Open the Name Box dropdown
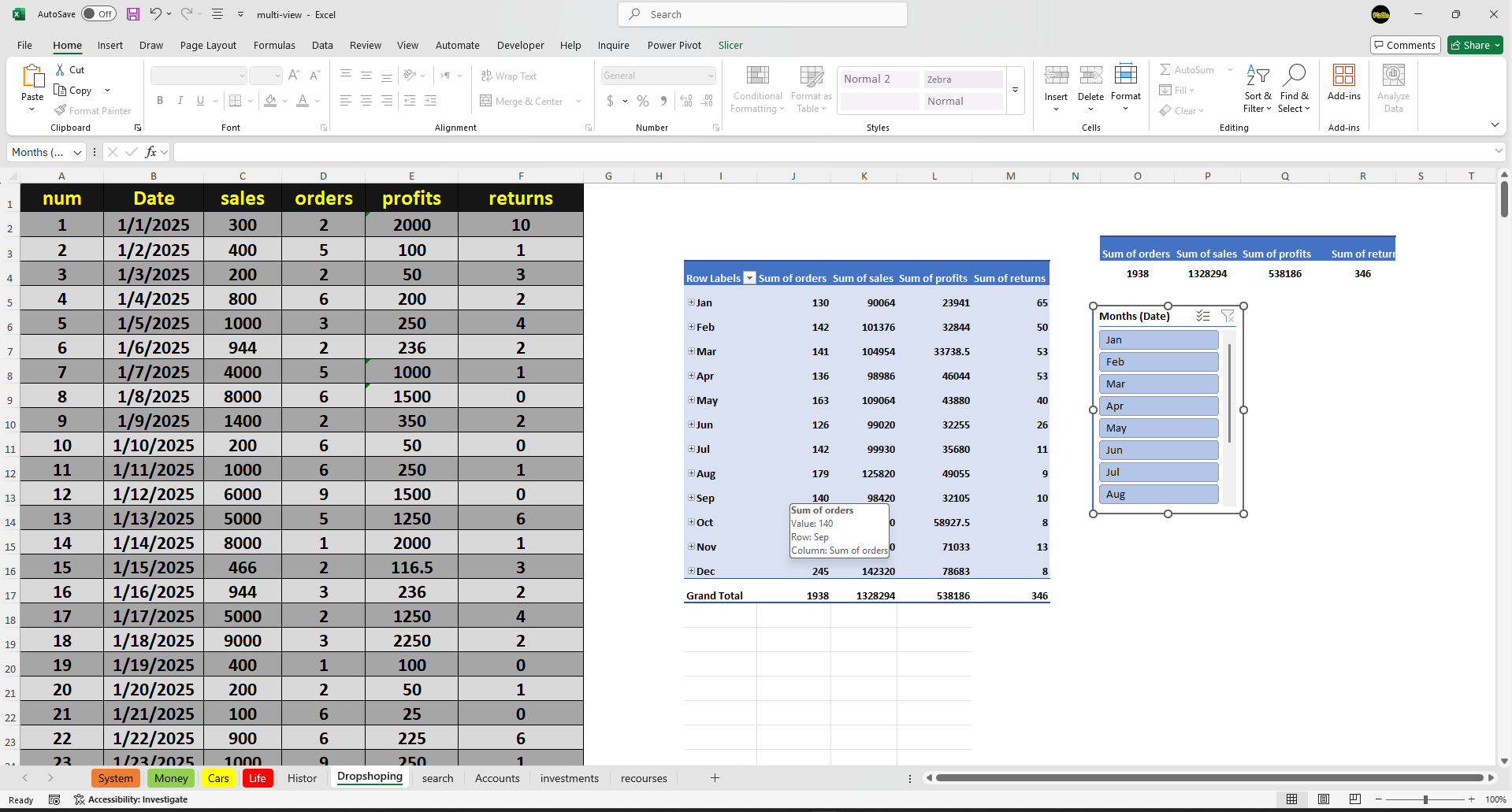This screenshot has width=1512, height=812. 77,152
